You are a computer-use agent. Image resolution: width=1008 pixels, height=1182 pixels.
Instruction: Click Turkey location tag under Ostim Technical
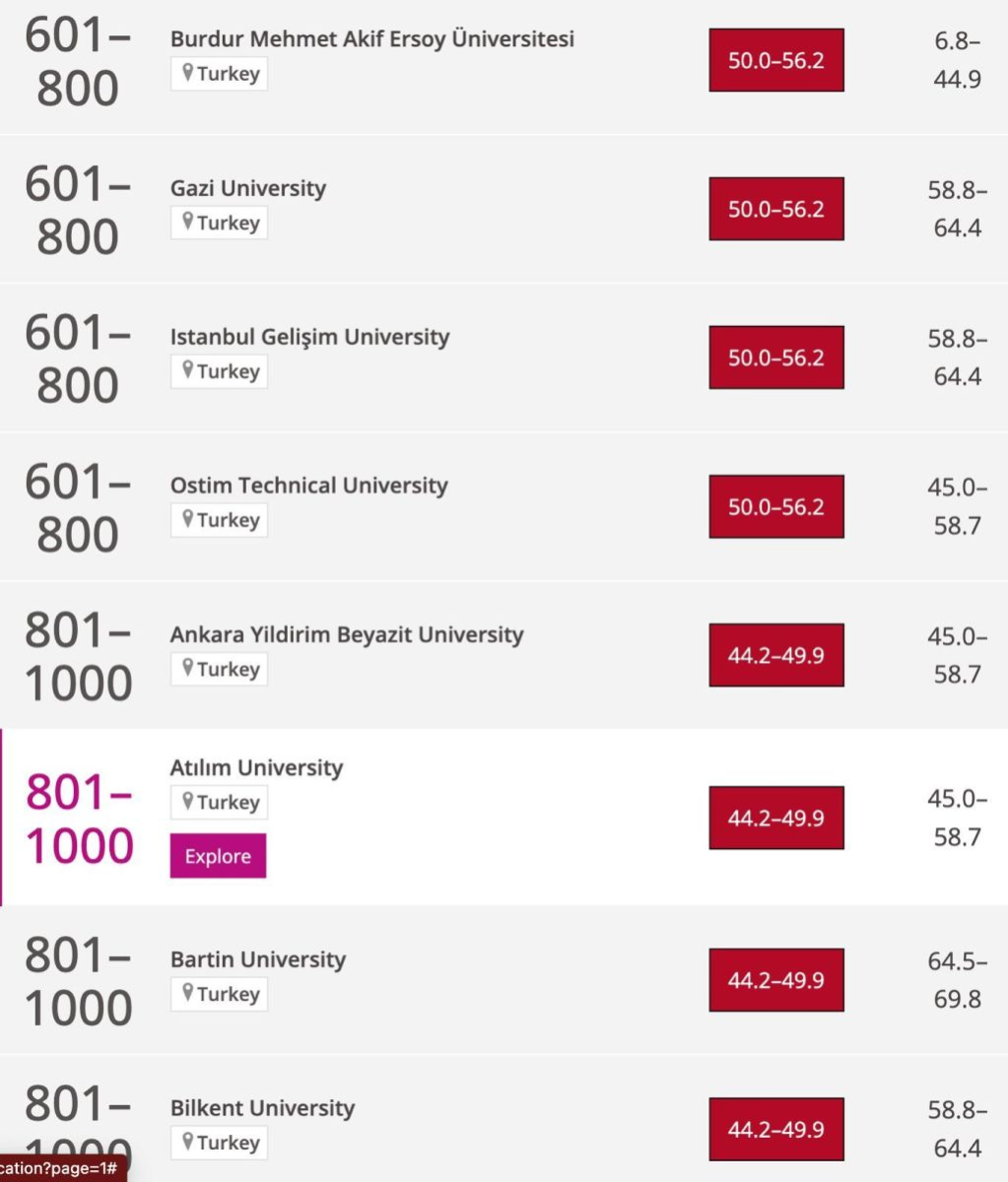[x=219, y=520]
